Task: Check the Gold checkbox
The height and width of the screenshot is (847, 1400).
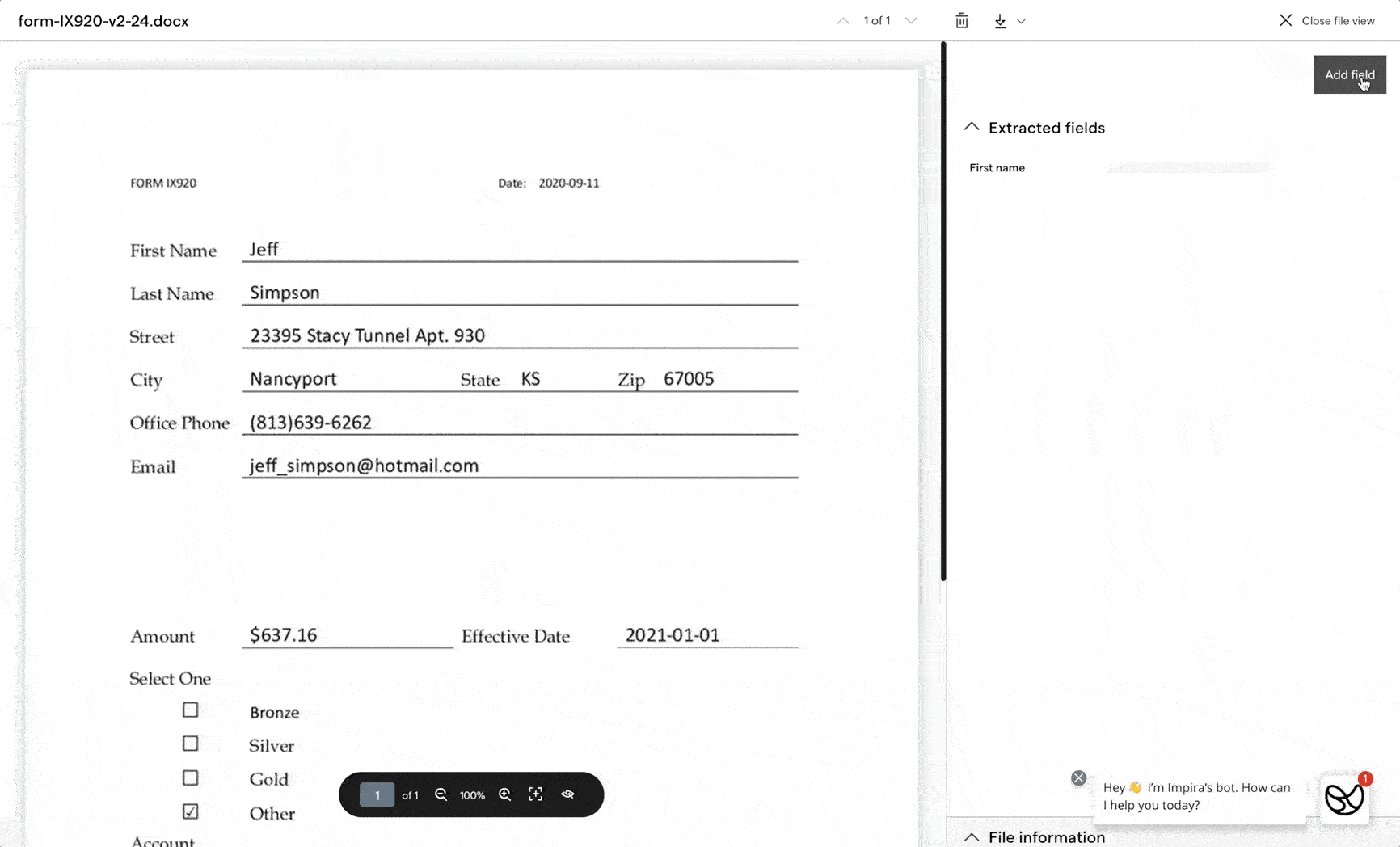Action: pyautogui.click(x=190, y=777)
